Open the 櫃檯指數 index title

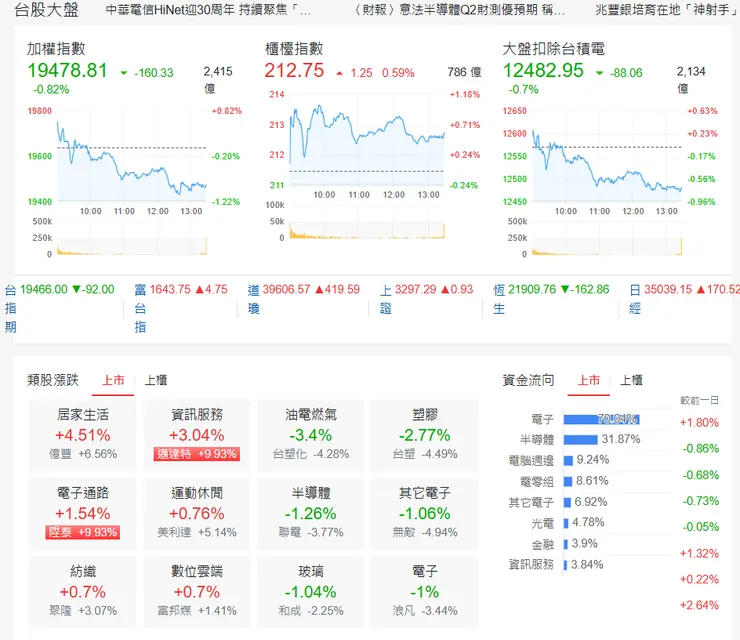tap(294, 49)
